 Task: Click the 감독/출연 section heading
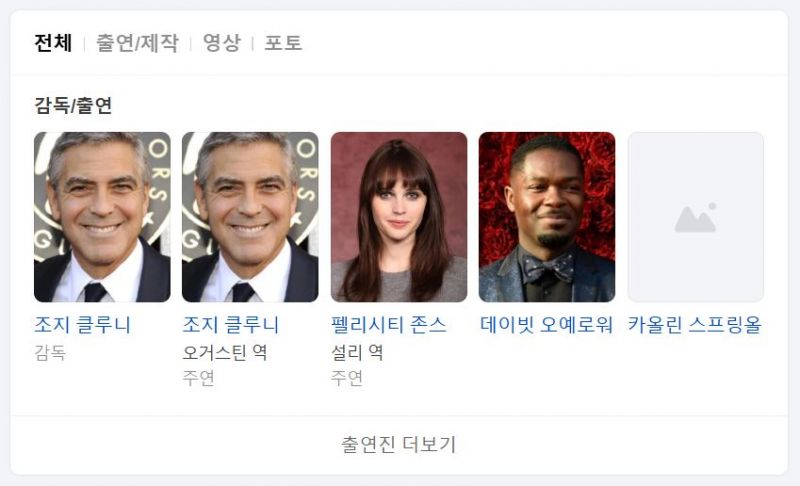[x=73, y=106]
